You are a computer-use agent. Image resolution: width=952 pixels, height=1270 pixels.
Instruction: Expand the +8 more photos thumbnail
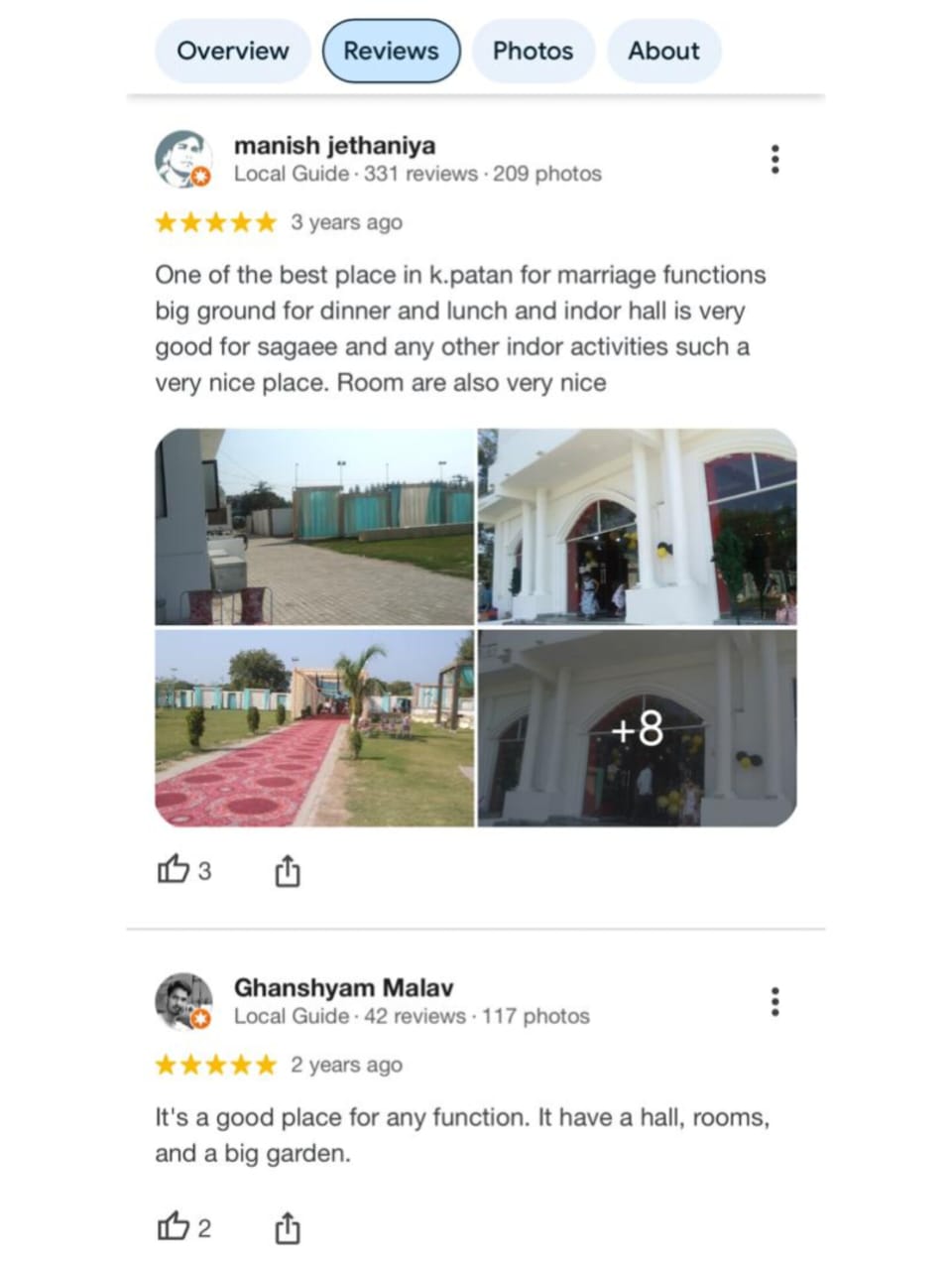[638, 728]
